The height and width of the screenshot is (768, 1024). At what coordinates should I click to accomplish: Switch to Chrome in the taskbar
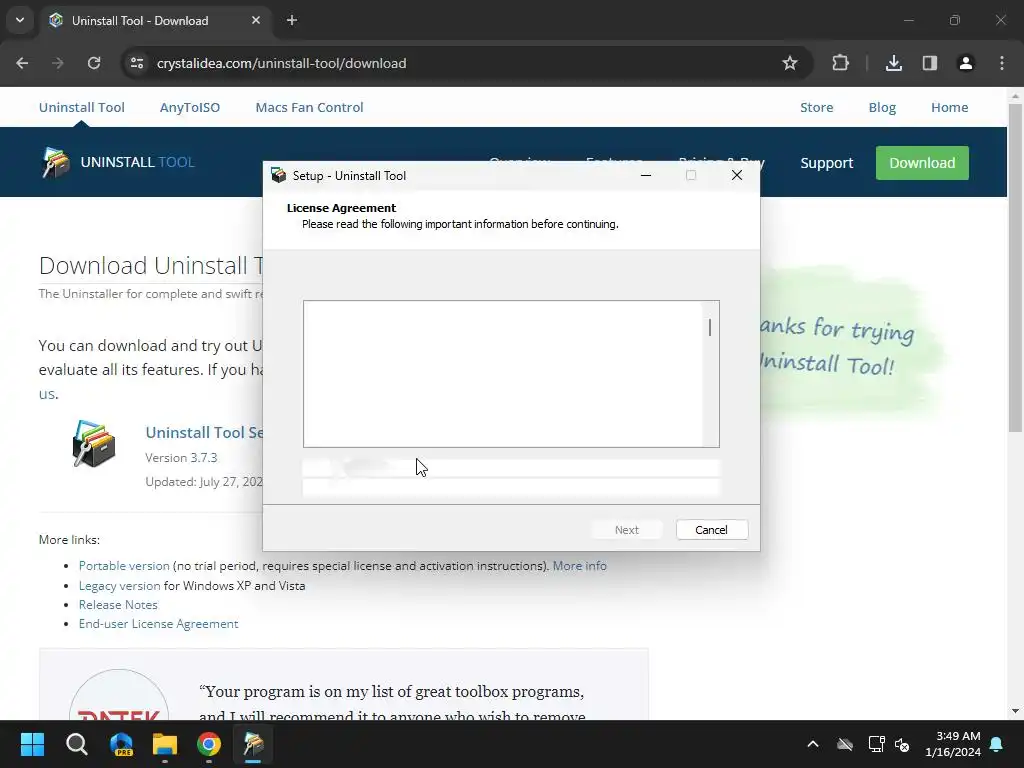pyautogui.click(x=209, y=744)
